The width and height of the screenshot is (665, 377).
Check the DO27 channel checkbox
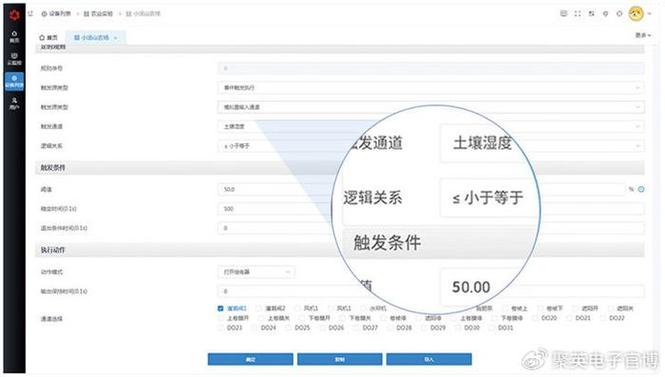pyautogui.click(x=356, y=327)
